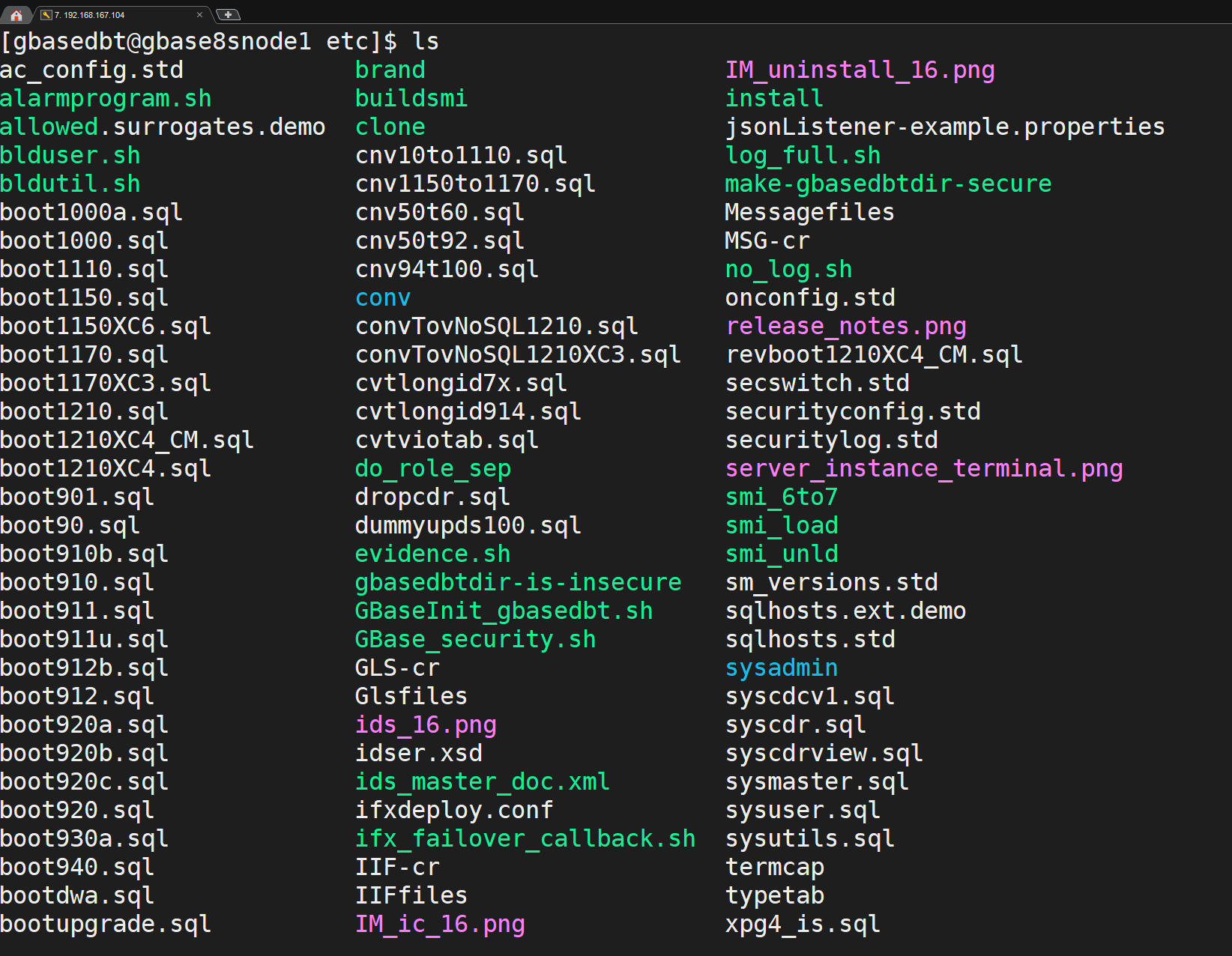The image size is (1232, 956).
Task: Click dropcdr.sql file name
Action: 433,497
